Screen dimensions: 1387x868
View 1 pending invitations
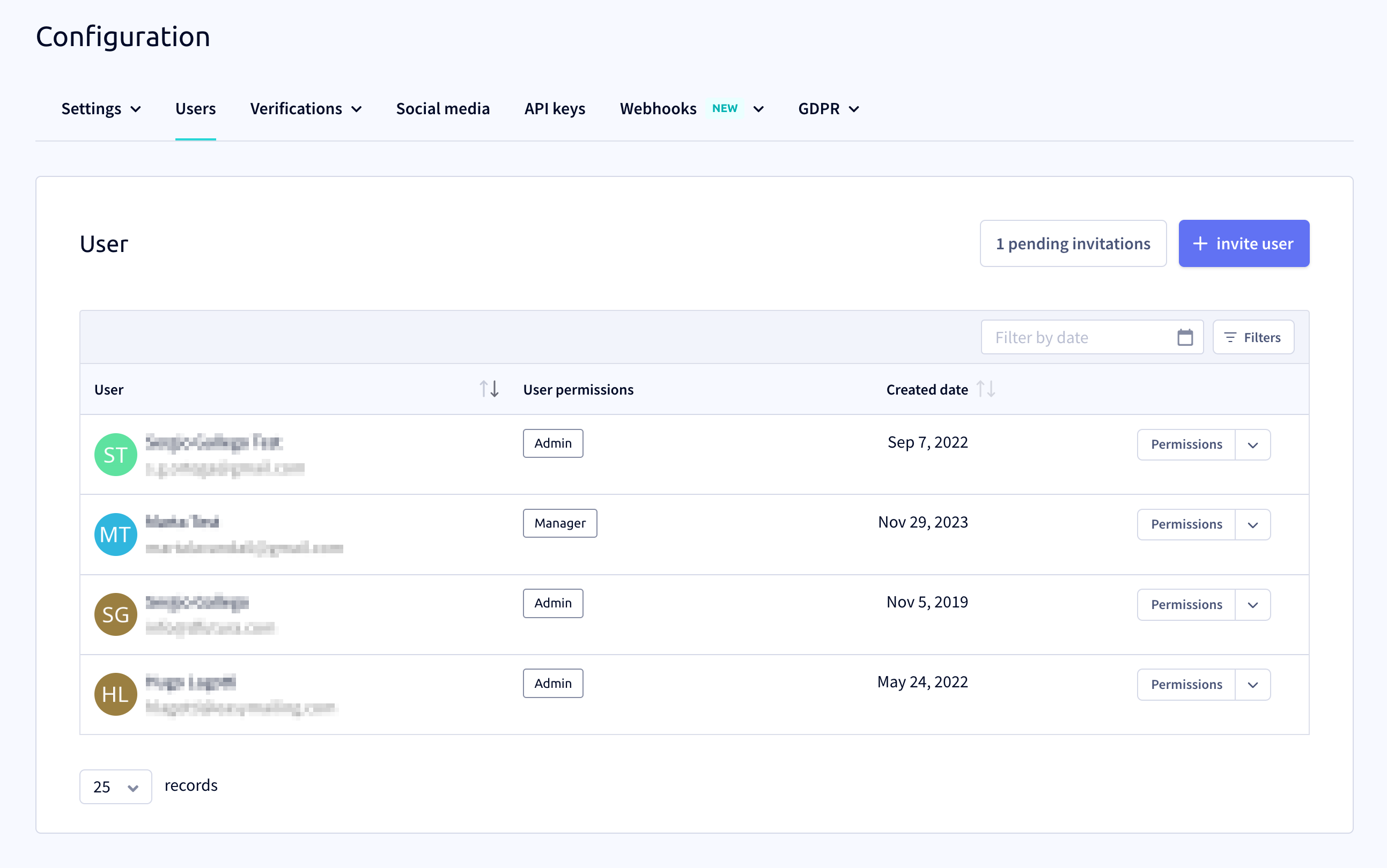click(x=1073, y=243)
